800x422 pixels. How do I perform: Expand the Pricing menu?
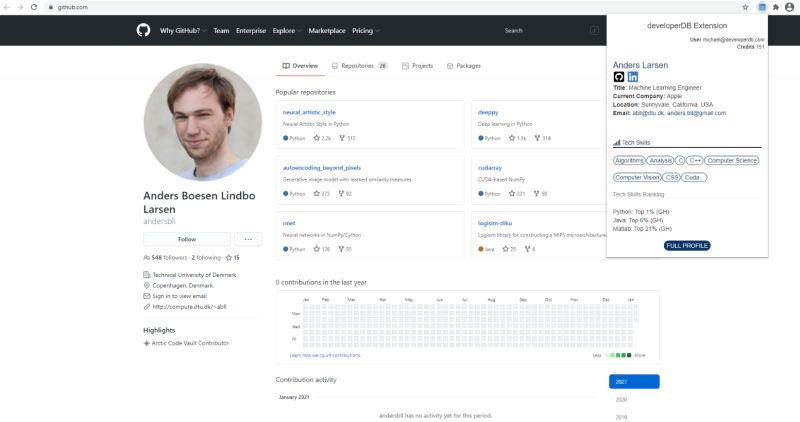coord(366,31)
